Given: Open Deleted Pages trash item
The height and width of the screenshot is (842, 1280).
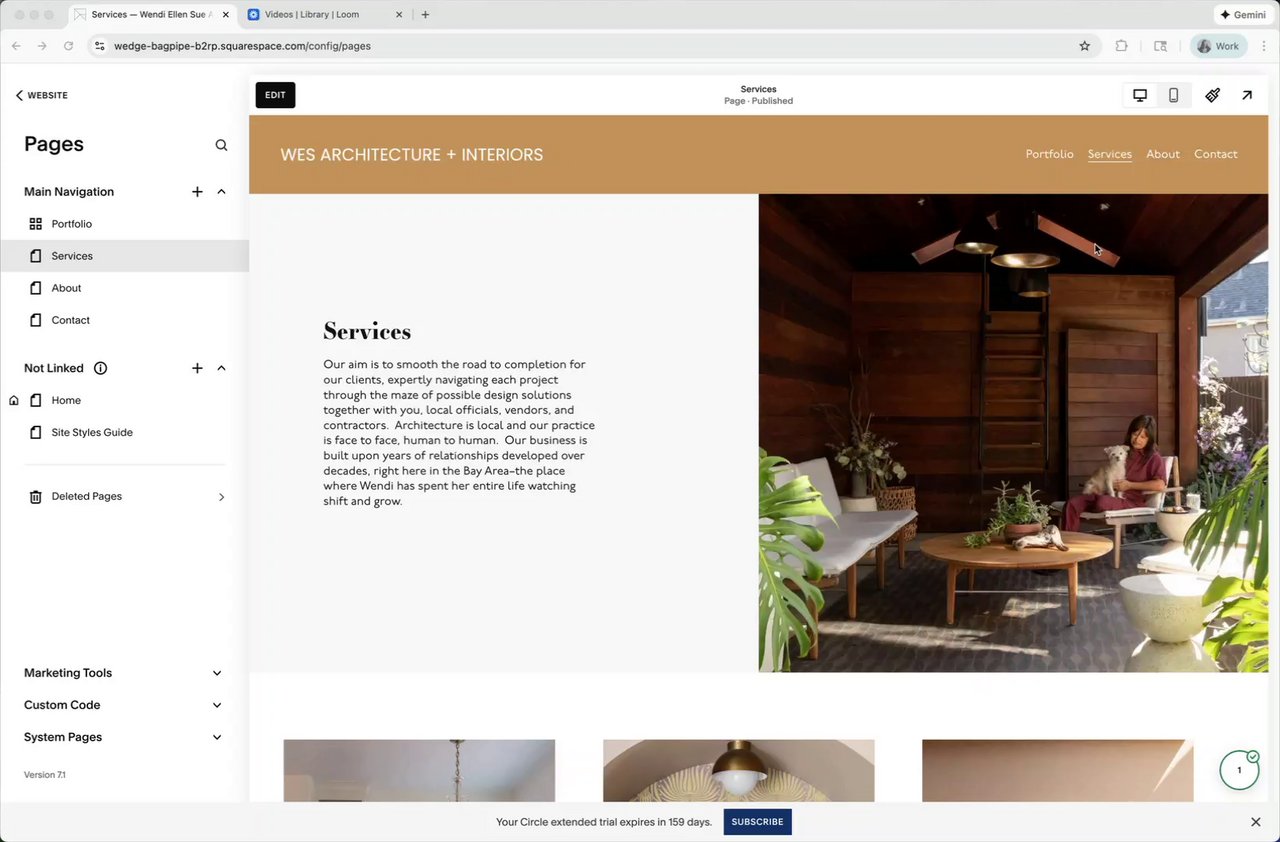Looking at the screenshot, I should point(125,497).
